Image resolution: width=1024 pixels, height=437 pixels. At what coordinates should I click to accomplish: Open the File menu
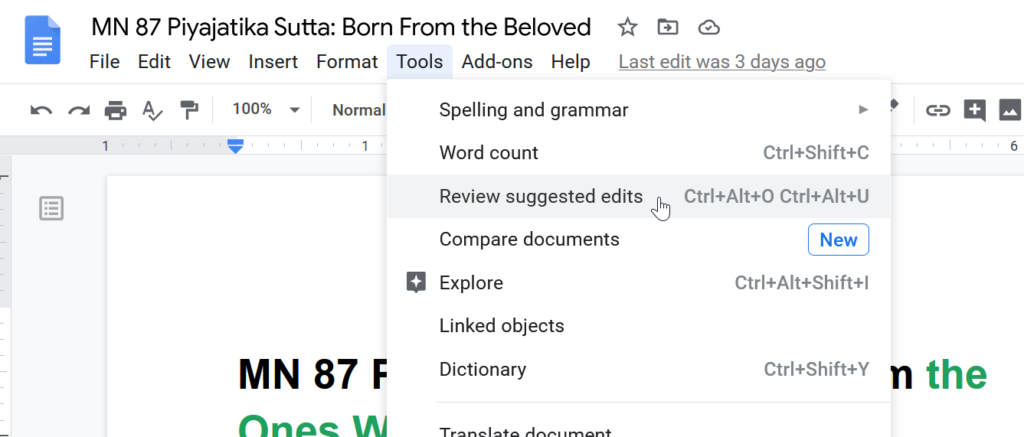tap(104, 62)
